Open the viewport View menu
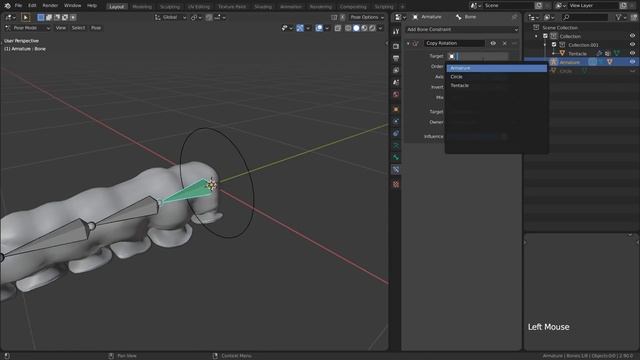 point(60,28)
